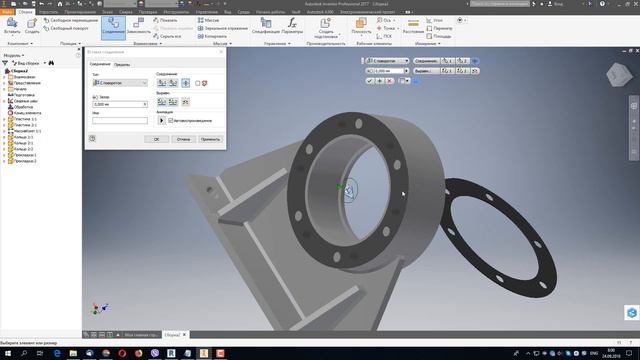Screen dimensions: 640x360
Task: Expand the Взаимосвязи tree folder
Action: 4,77
